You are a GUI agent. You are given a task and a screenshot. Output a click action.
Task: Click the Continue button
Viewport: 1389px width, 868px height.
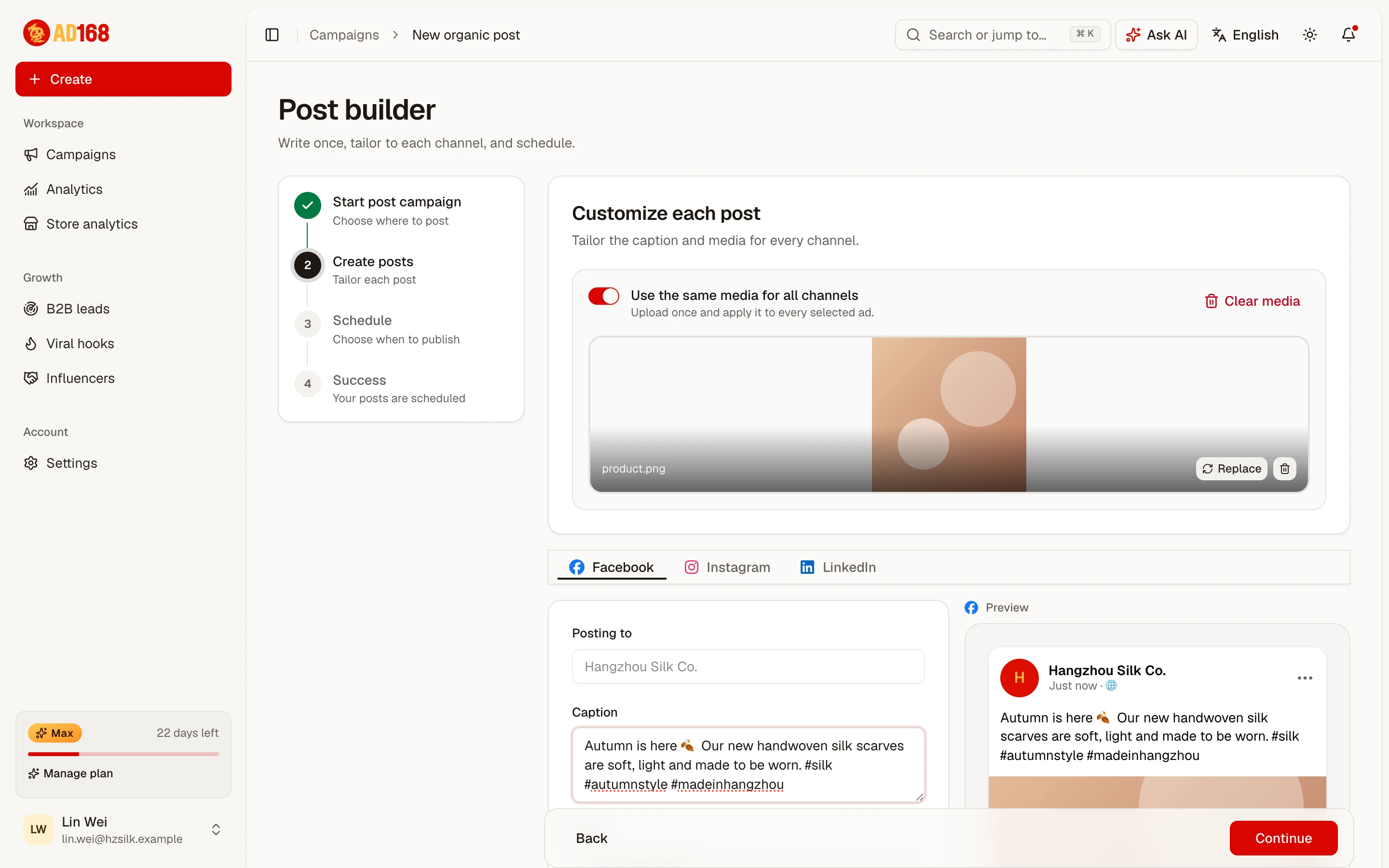tap(1283, 838)
